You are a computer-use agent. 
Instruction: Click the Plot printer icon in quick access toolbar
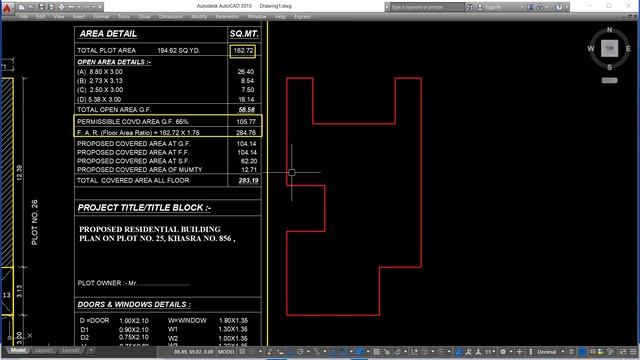[x=62, y=7]
